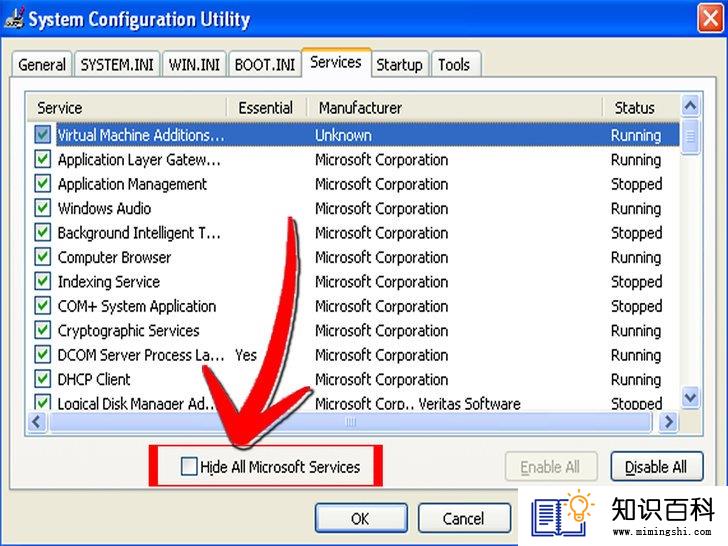Switch to the General tab

[42, 64]
